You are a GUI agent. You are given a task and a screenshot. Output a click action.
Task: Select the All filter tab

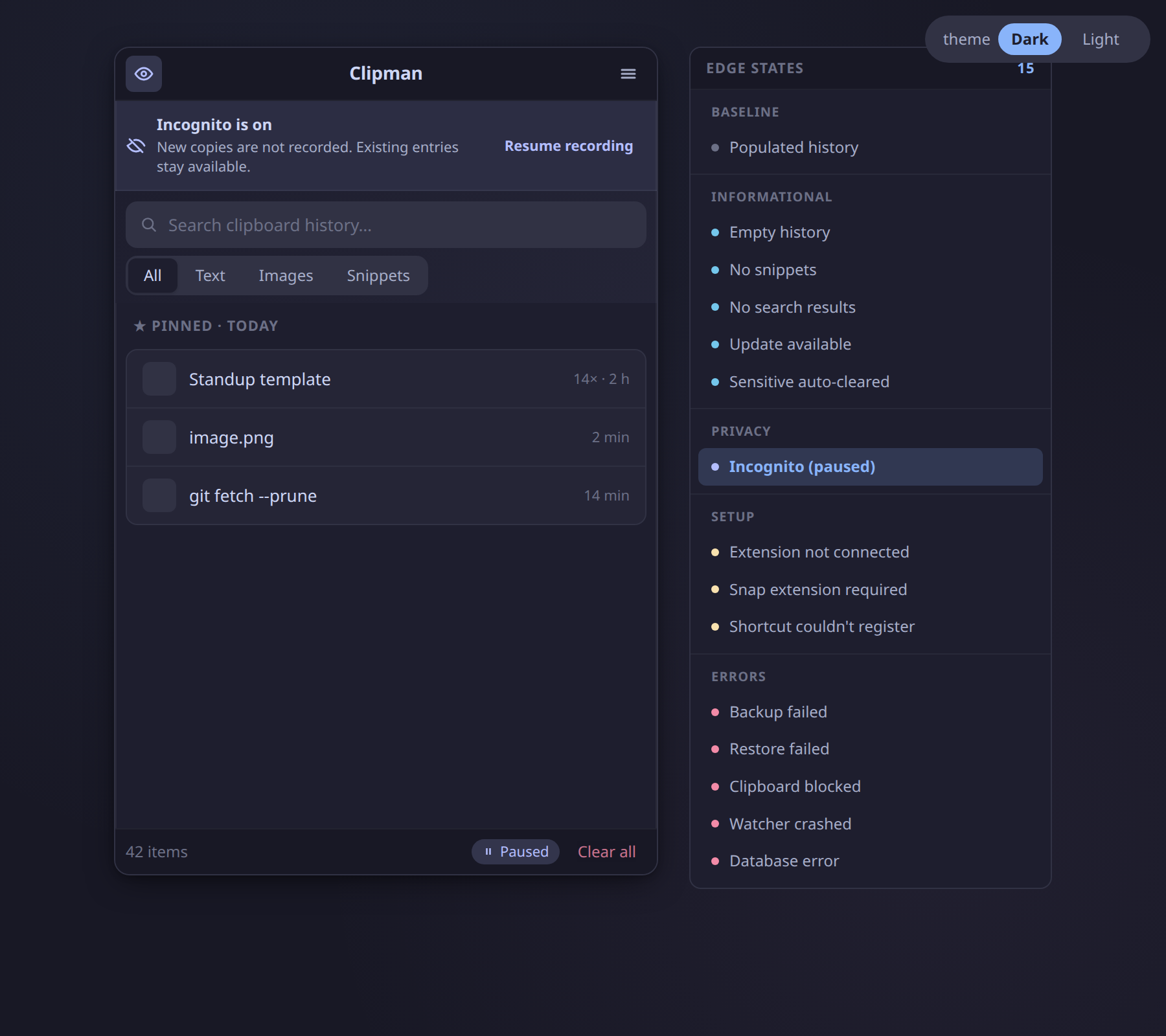tap(153, 276)
